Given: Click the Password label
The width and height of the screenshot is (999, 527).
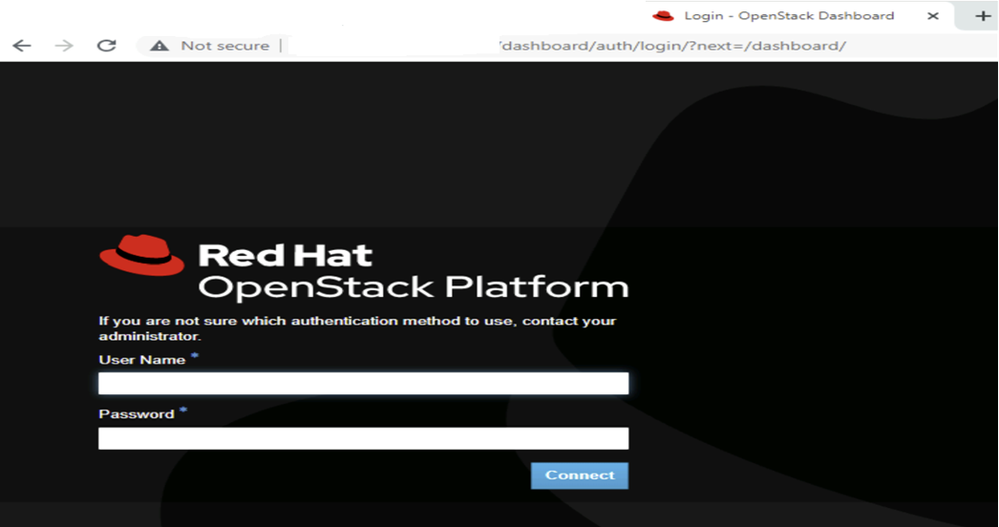Looking at the screenshot, I should coord(136,414).
